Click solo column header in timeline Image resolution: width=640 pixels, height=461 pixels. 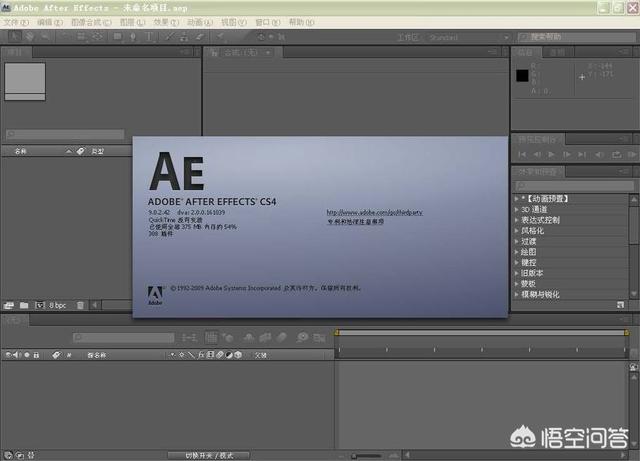click(x=27, y=355)
